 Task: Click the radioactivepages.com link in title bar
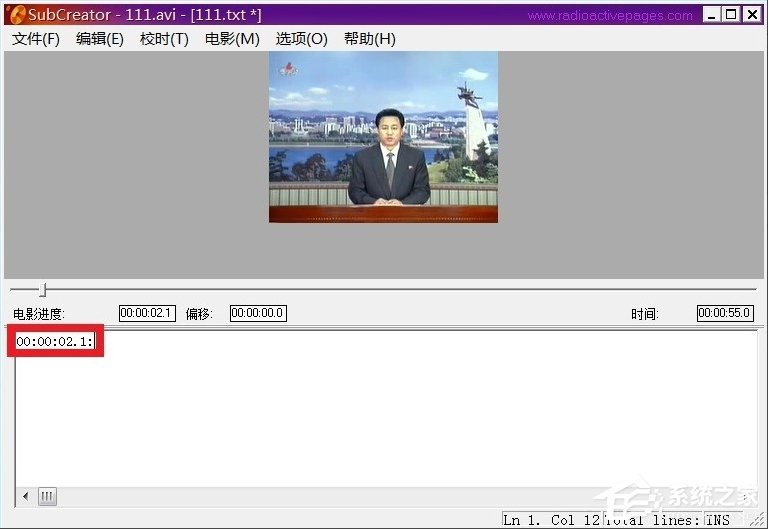(609, 15)
